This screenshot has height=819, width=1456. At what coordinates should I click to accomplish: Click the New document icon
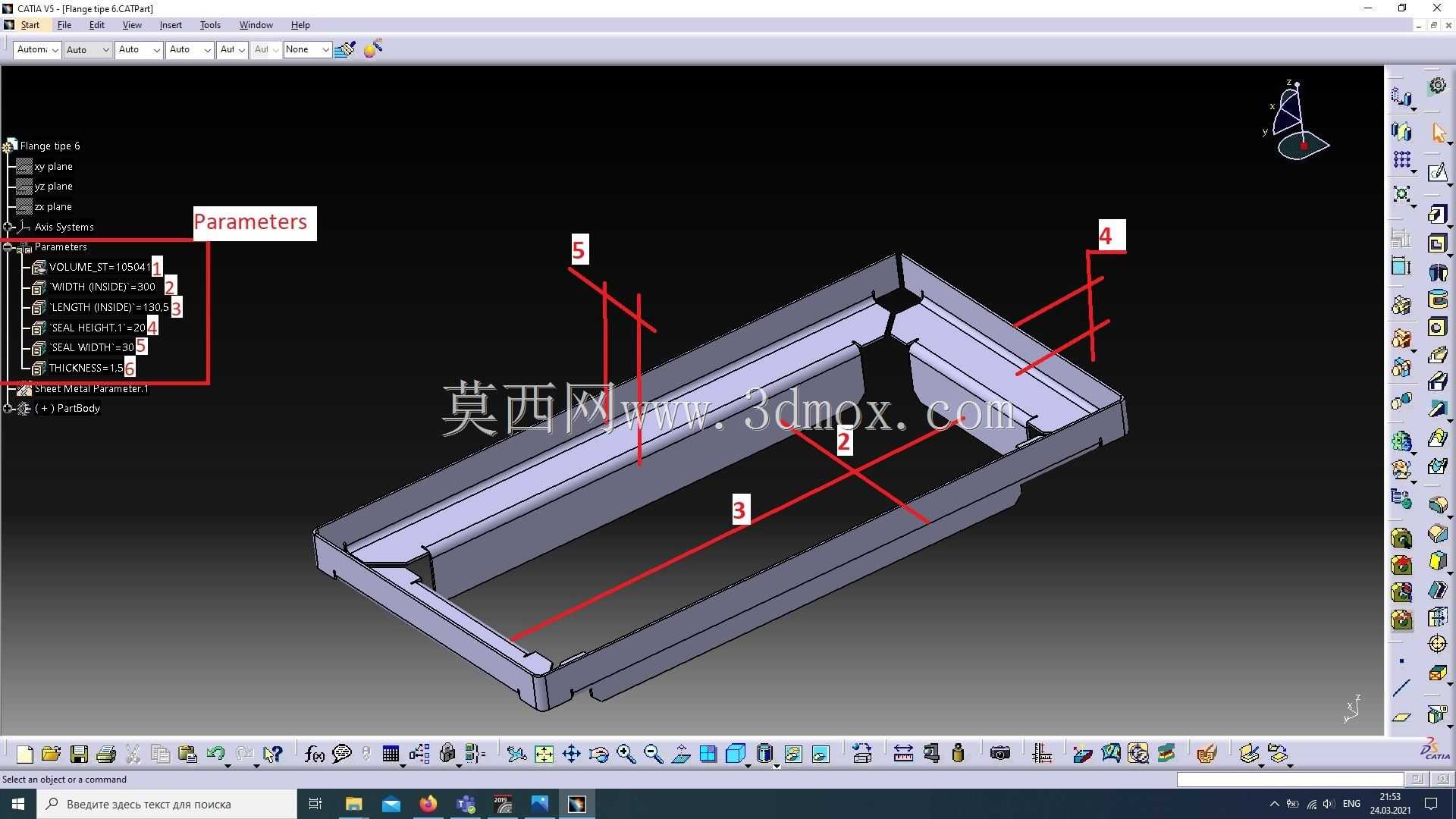[24, 754]
